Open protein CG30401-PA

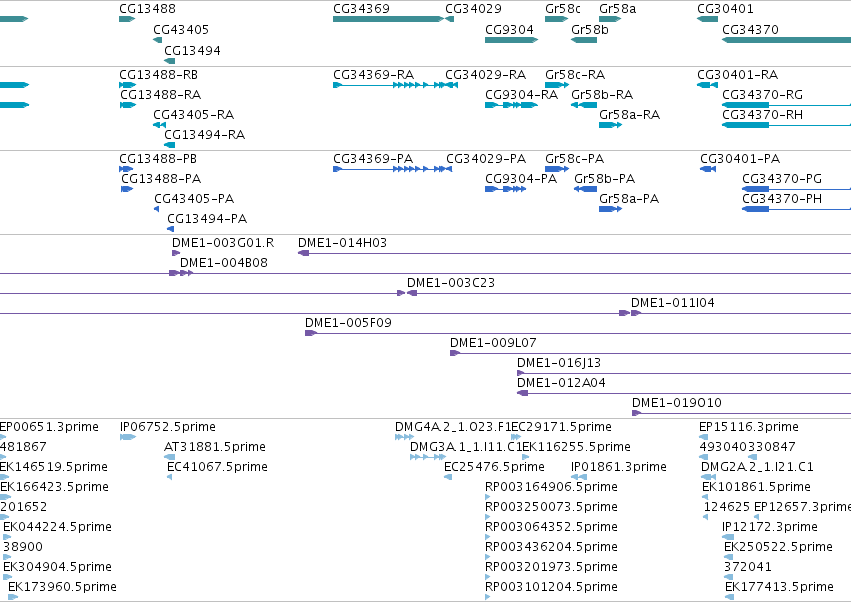[x=708, y=169]
